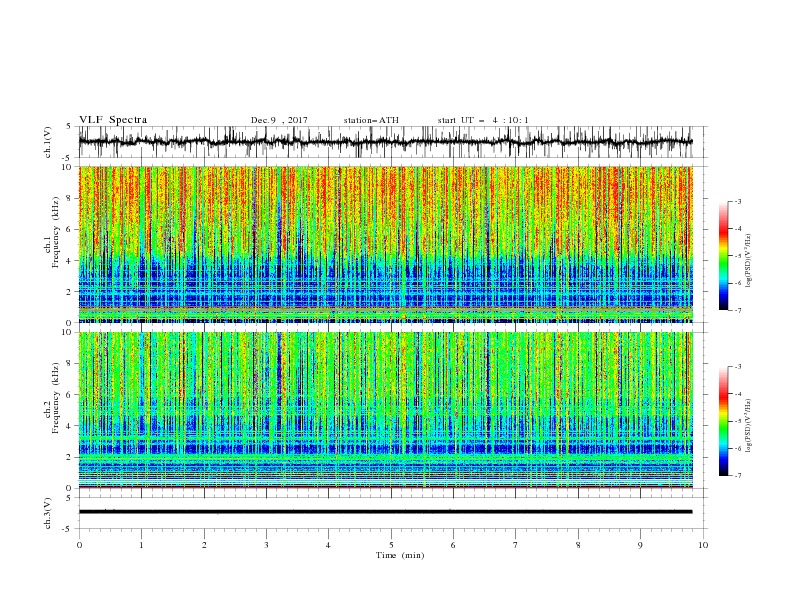Click the ch.1 "Frequency (kHz)" axis label

click(x=56, y=233)
